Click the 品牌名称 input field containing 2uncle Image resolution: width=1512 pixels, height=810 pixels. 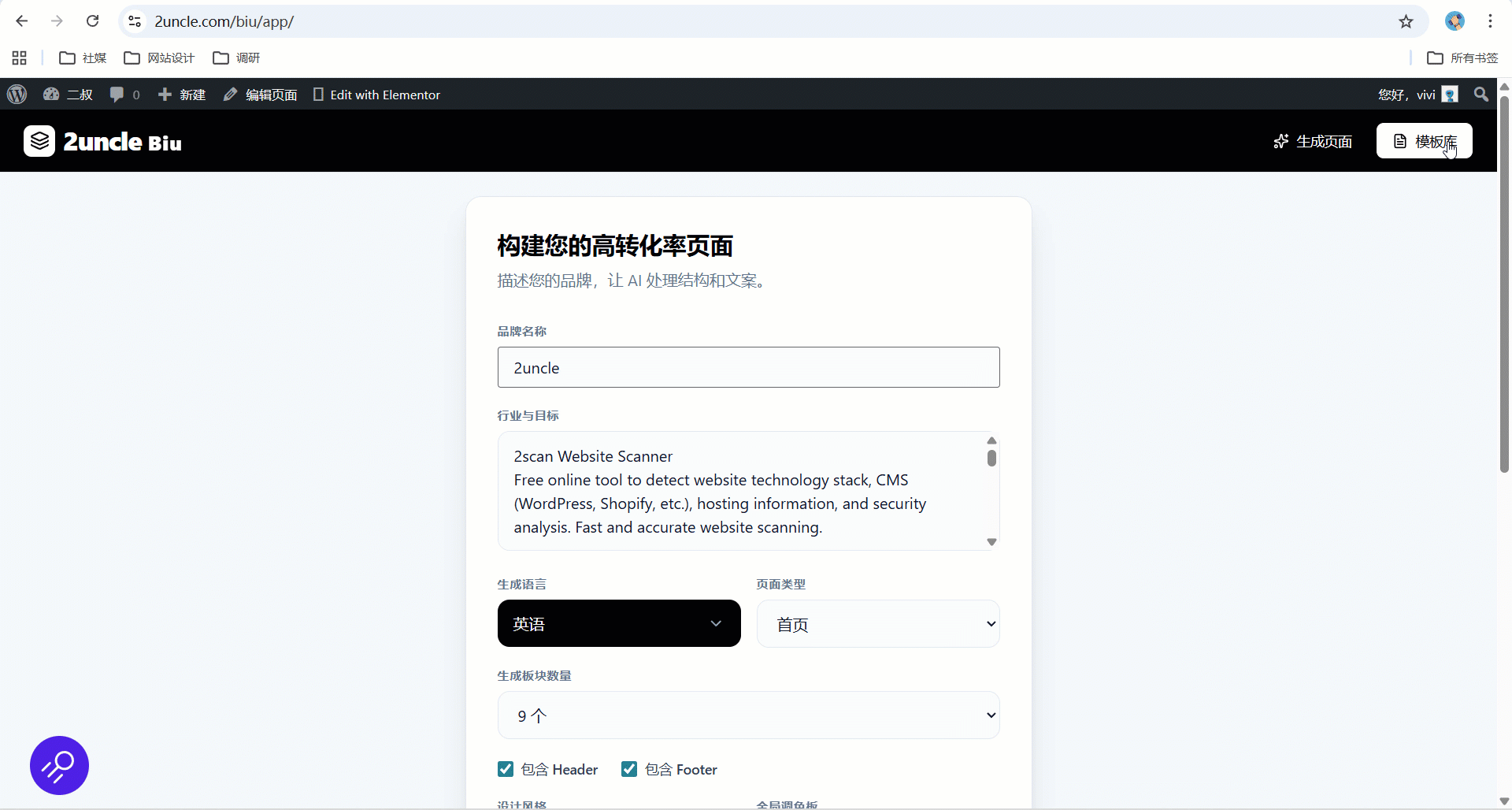click(748, 367)
